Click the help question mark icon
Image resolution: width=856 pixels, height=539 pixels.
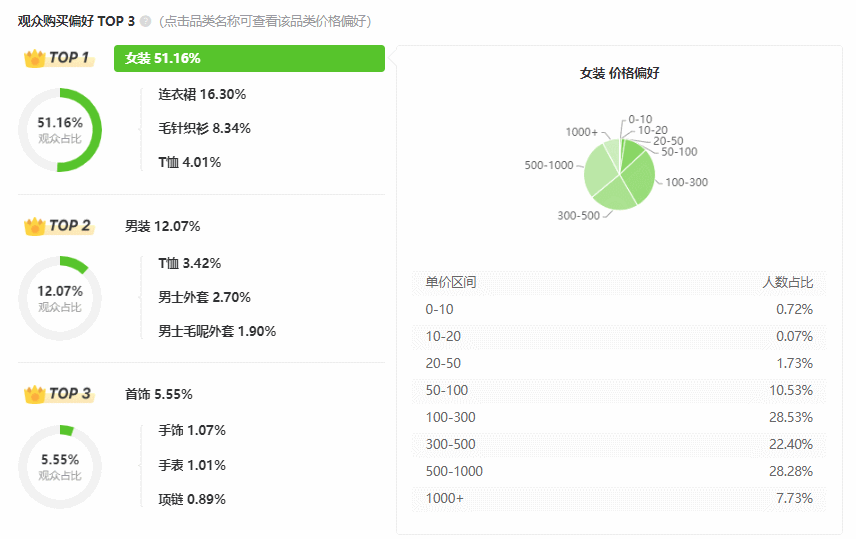(146, 21)
